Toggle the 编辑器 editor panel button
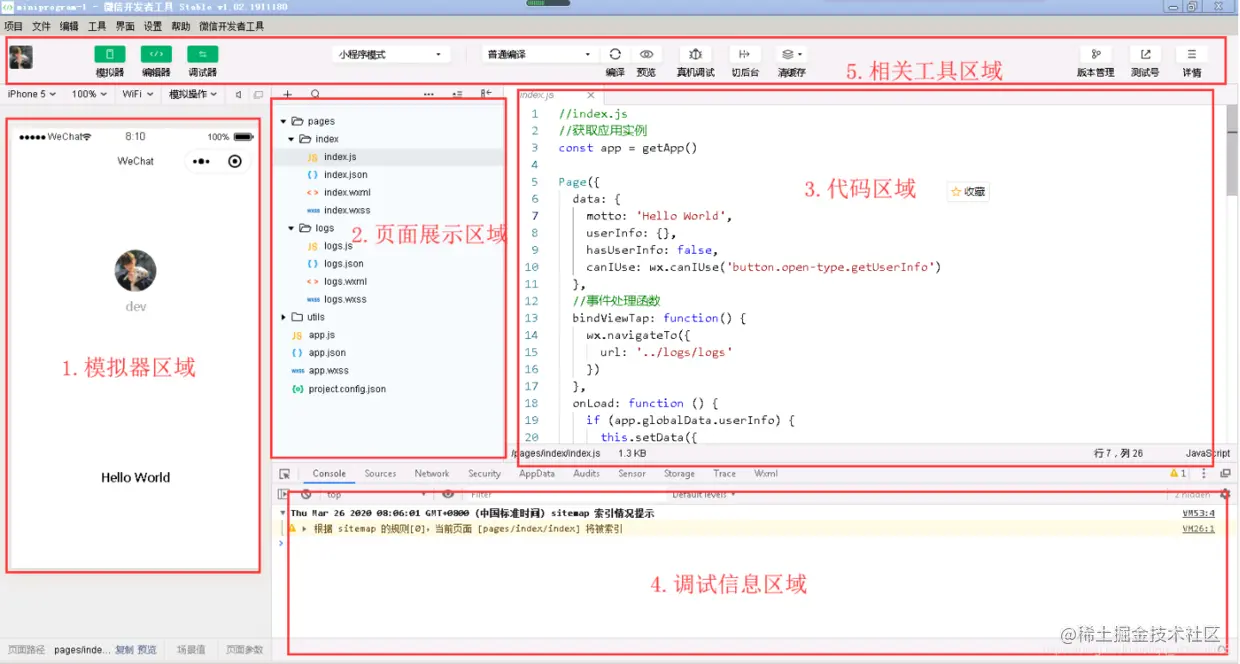The image size is (1240, 664). coord(155,54)
